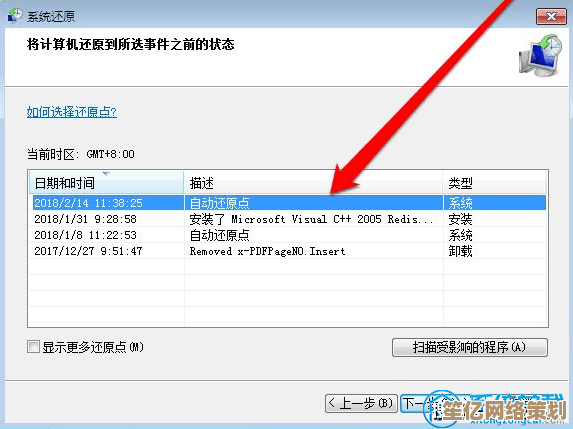This screenshot has width=573, height=429.
Task: Click the Microsoft Visual C++ 2005 description
Action: (x=311, y=219)
